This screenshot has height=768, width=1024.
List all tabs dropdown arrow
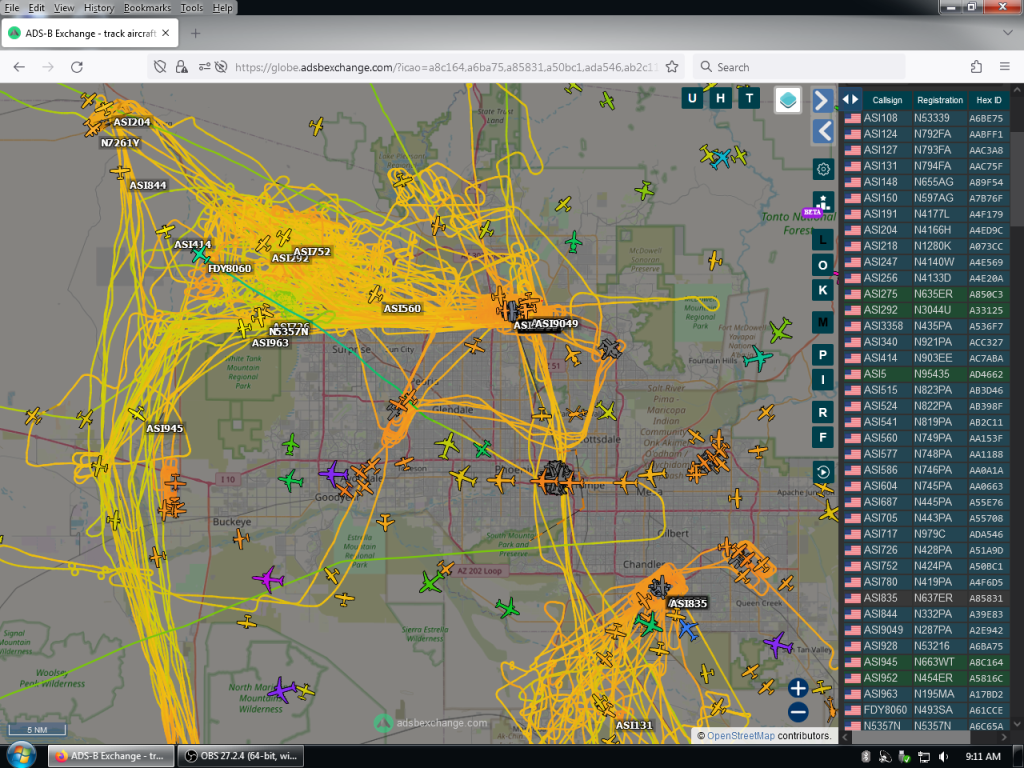1007,33
